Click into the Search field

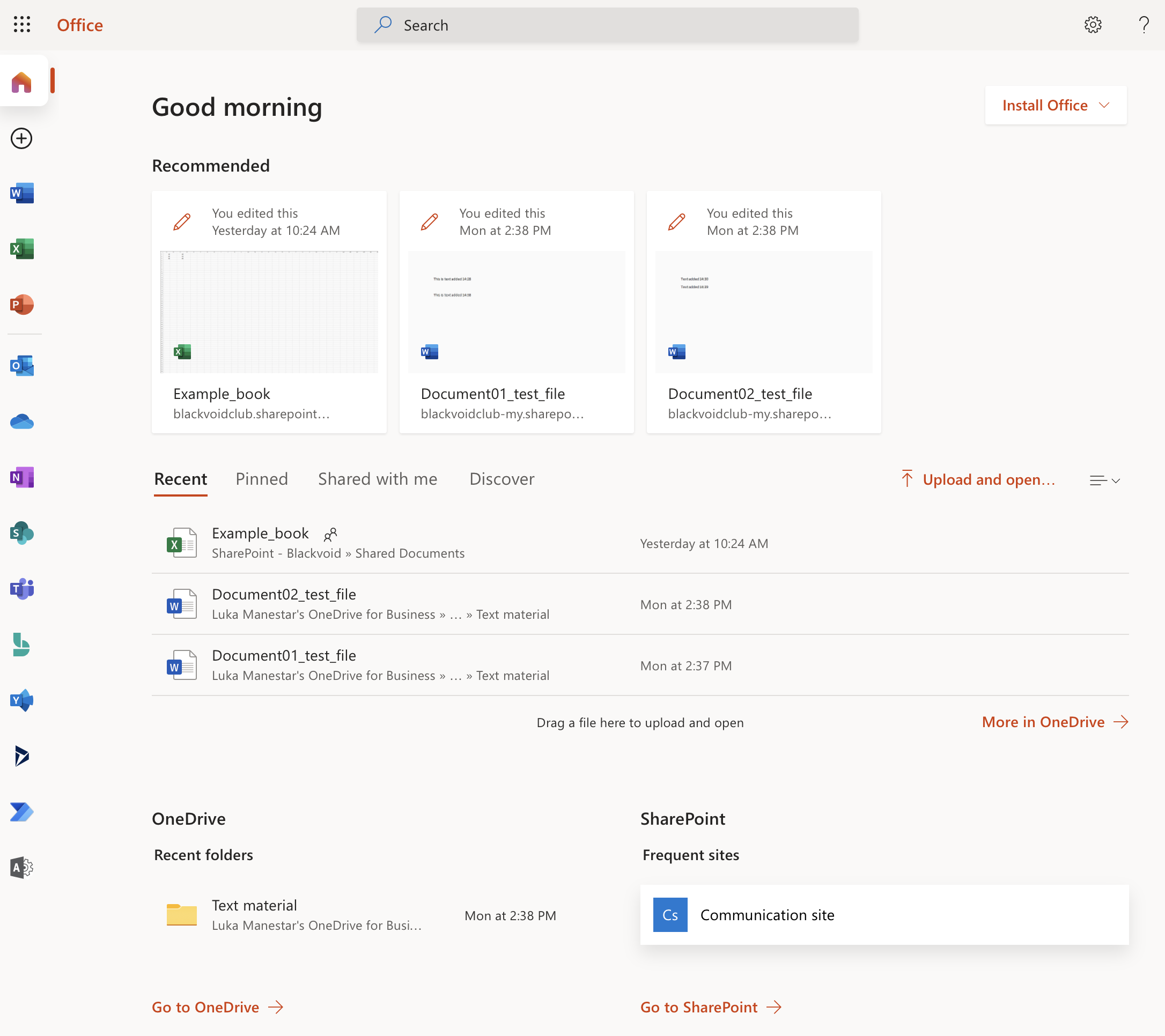point(608,25)
